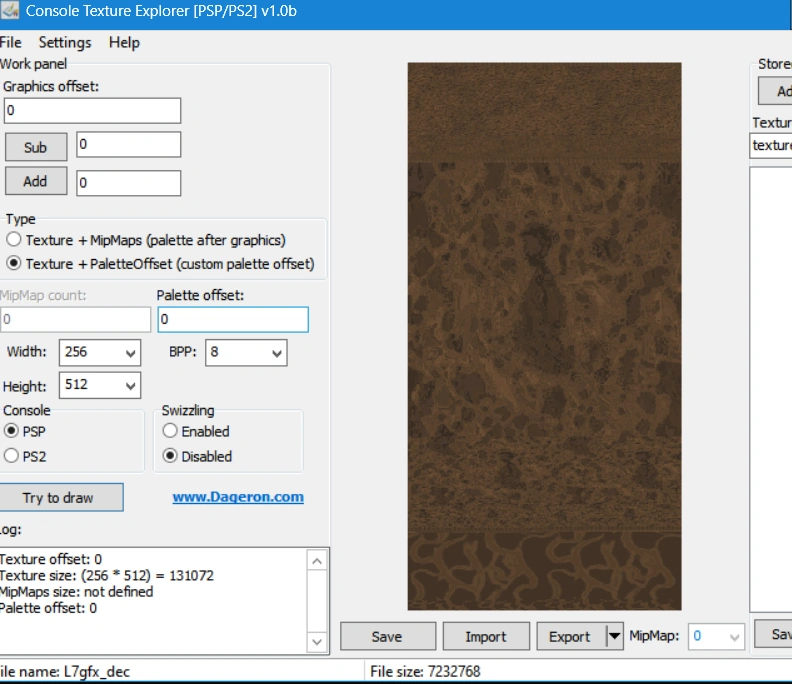Click the Import button
792x684 pixels.
486,637
